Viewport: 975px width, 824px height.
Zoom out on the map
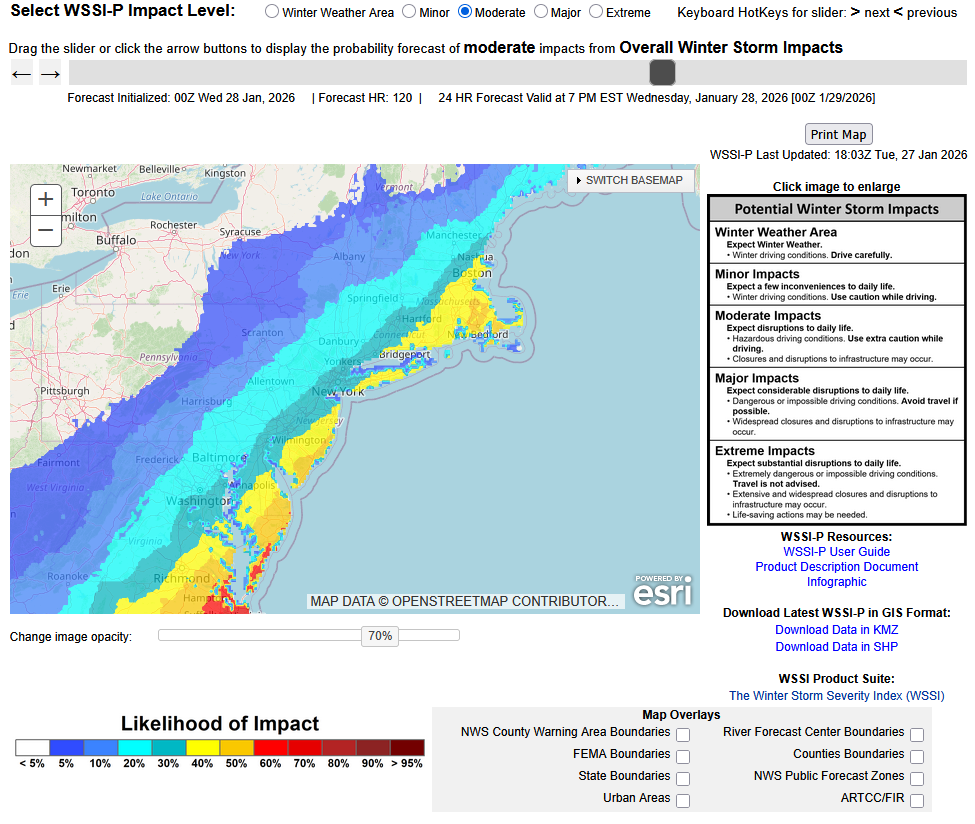coord(45,231)
